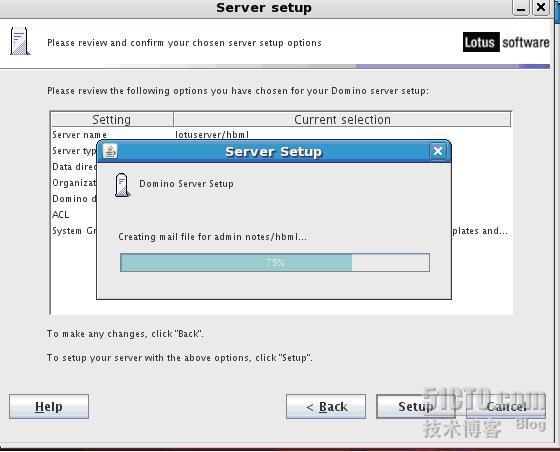Select the Current selection column header

(342, 119)
